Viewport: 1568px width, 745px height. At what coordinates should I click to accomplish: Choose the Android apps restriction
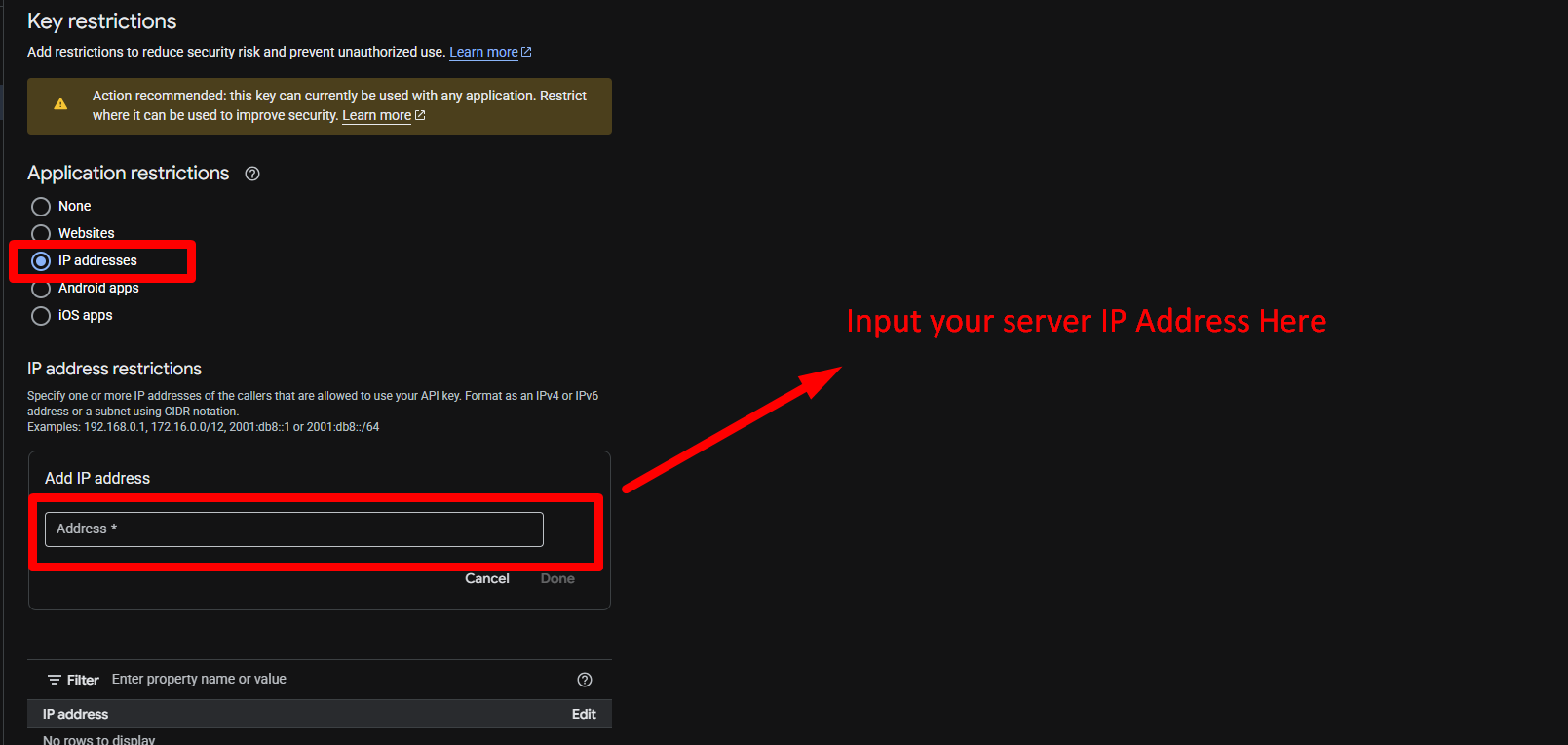tap(41, 289)
